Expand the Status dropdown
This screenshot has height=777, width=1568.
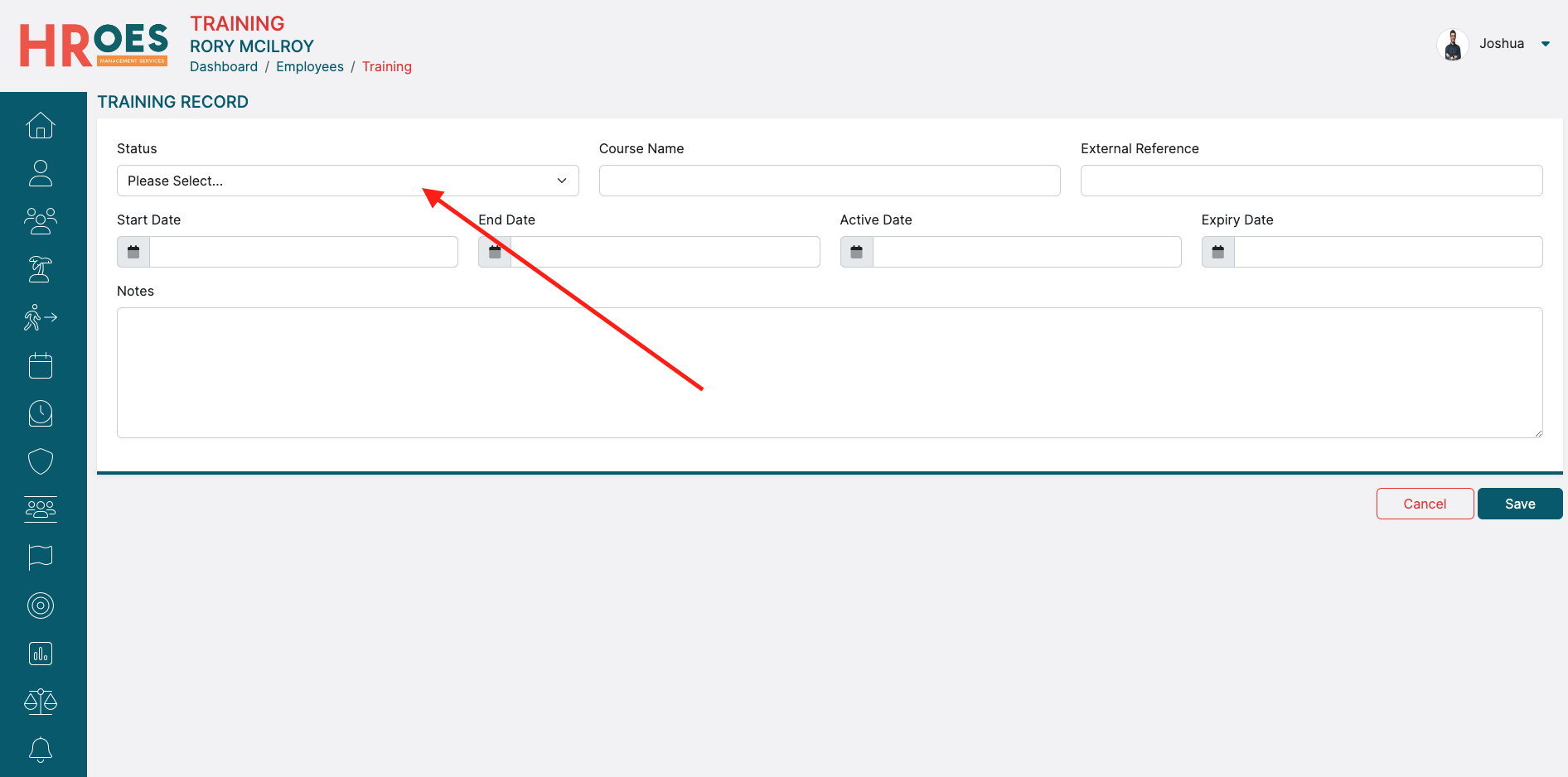pyautogui.click(x=347, y=181)
